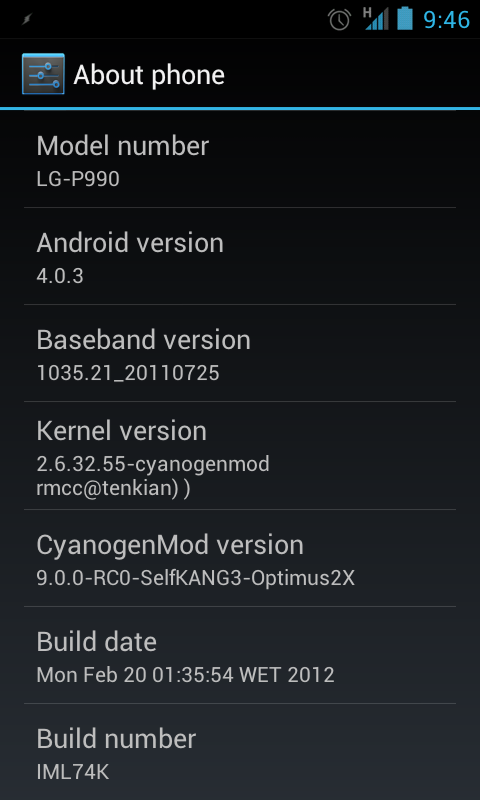Tap the battery status icon

tap(405, 18)
